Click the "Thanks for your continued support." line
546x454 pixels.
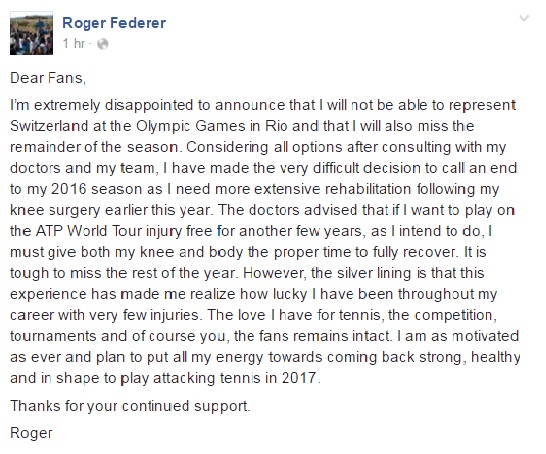pos(130,406)
